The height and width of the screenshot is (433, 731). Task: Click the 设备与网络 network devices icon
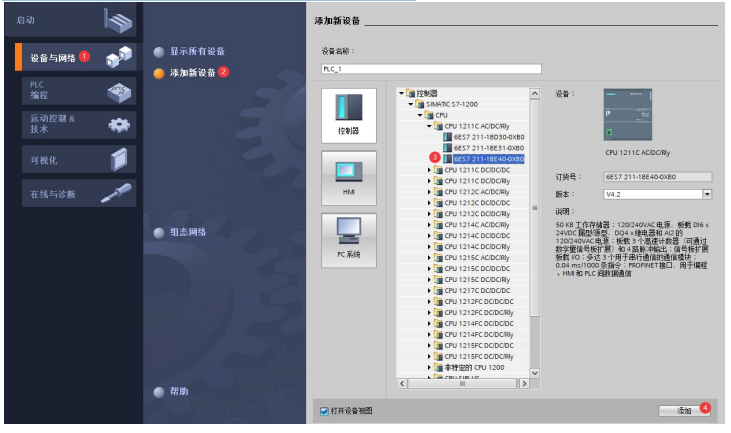(x=119, y=57)
